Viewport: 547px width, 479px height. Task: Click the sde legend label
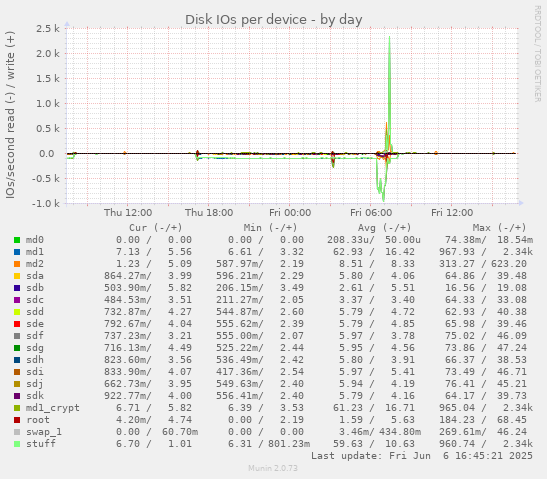point(35,323)
